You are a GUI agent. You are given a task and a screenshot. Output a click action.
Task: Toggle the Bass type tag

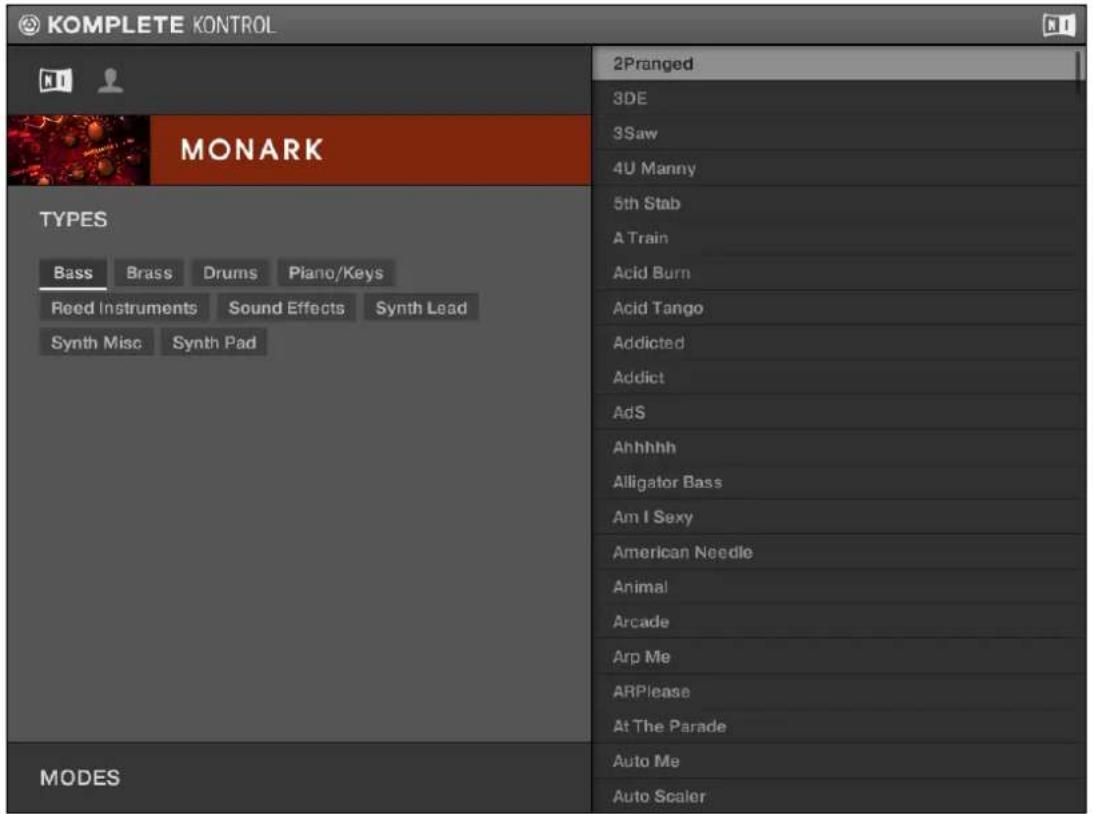(x=73, y=273)
